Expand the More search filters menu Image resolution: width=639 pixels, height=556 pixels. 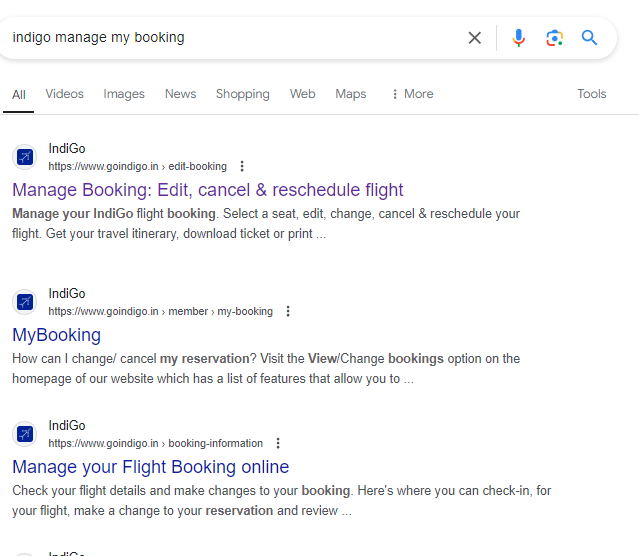(412, 94)
